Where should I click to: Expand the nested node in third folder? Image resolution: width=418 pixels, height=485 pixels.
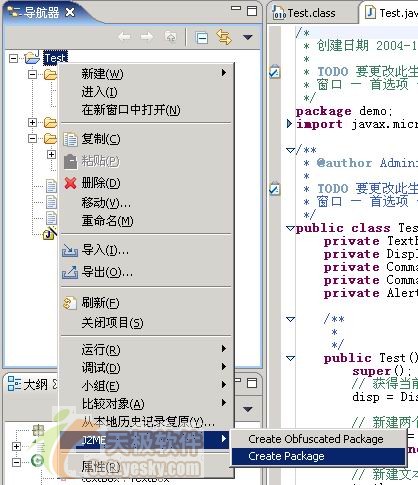[x=51, y=154]
